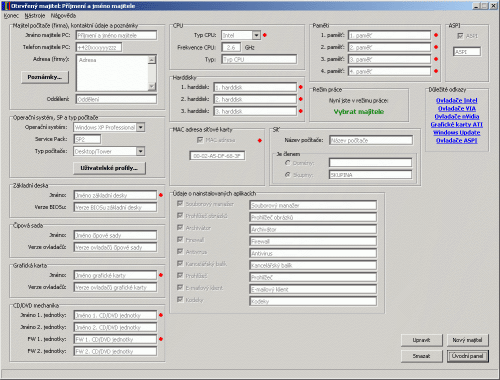Screen dimensions: 500x380
Task: Go to Úvodní panel
Action: click(467, 356)
